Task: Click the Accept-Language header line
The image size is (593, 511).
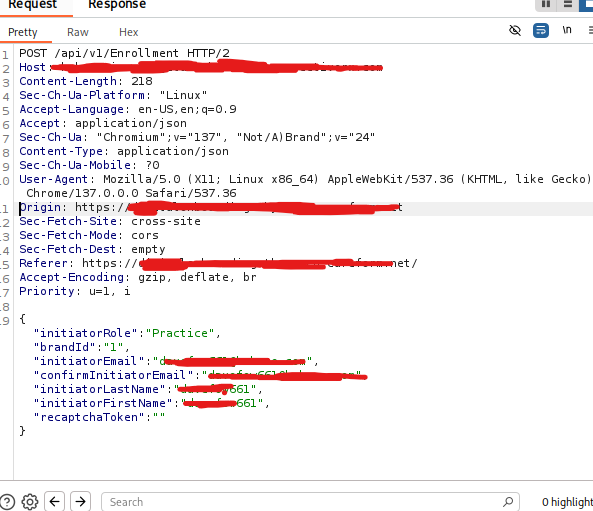Action: (x=128, y=109)
